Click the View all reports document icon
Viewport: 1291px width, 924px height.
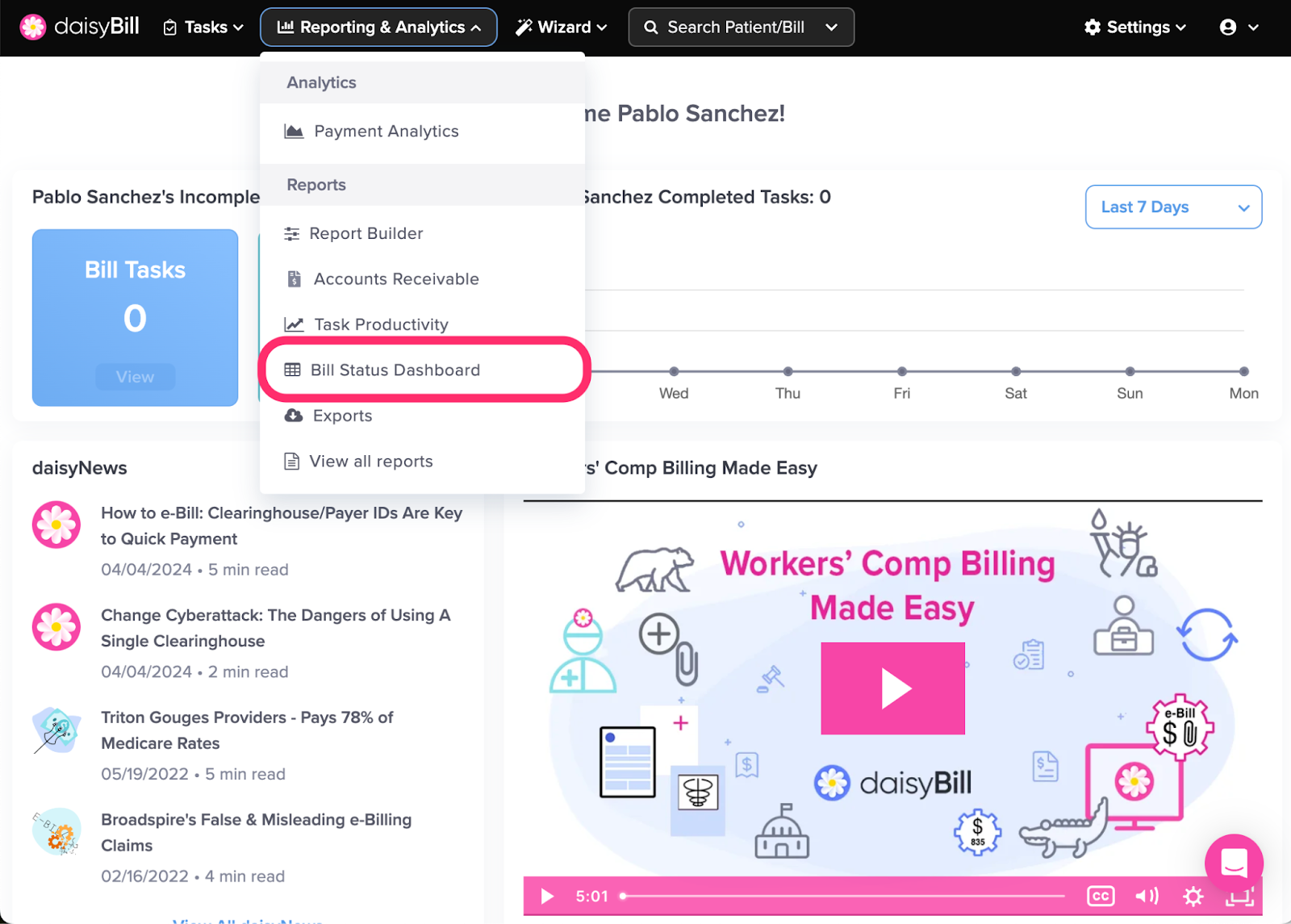click(x=292, y=461)
